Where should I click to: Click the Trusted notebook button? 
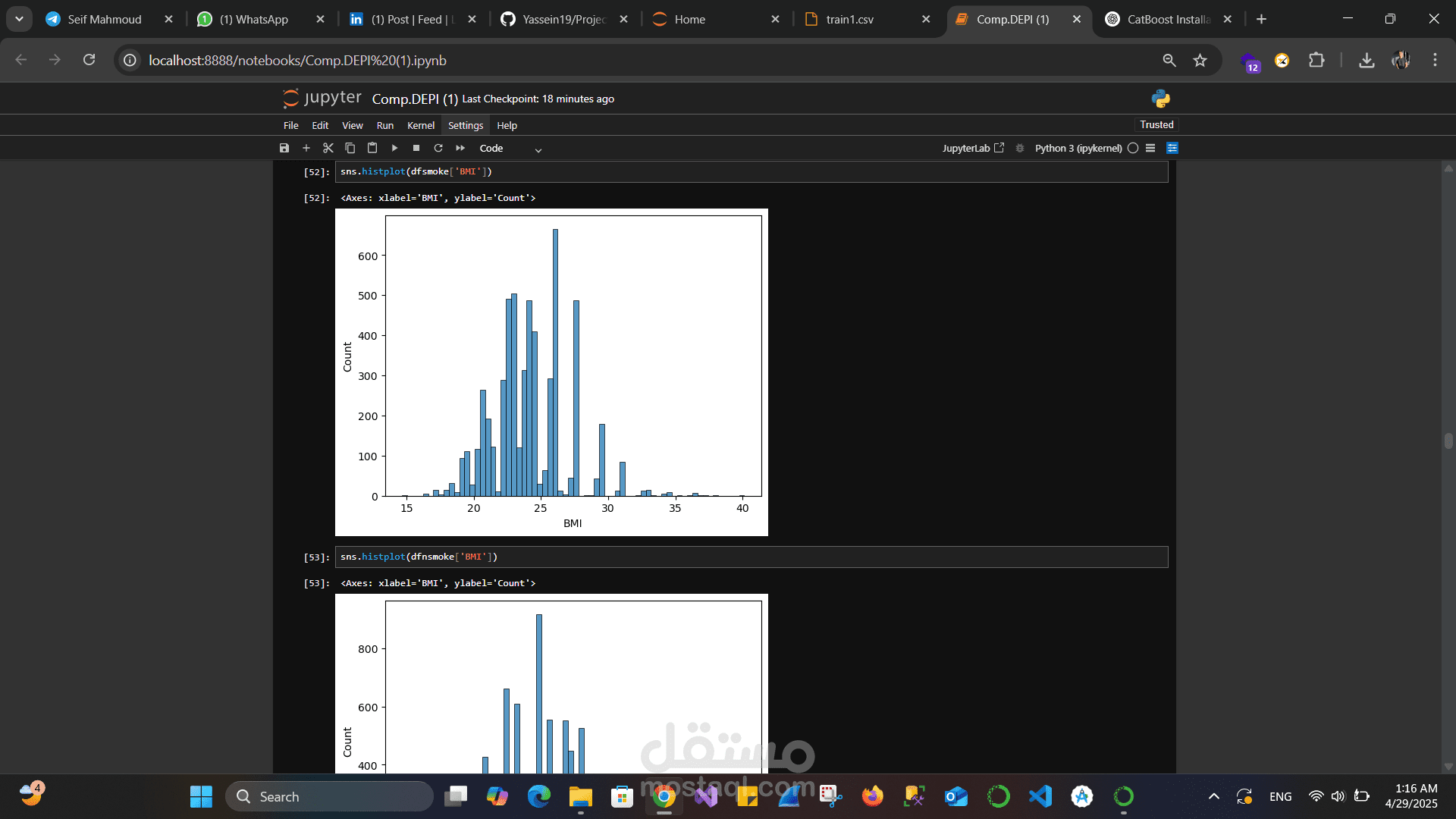click(x=1156, y=124)
